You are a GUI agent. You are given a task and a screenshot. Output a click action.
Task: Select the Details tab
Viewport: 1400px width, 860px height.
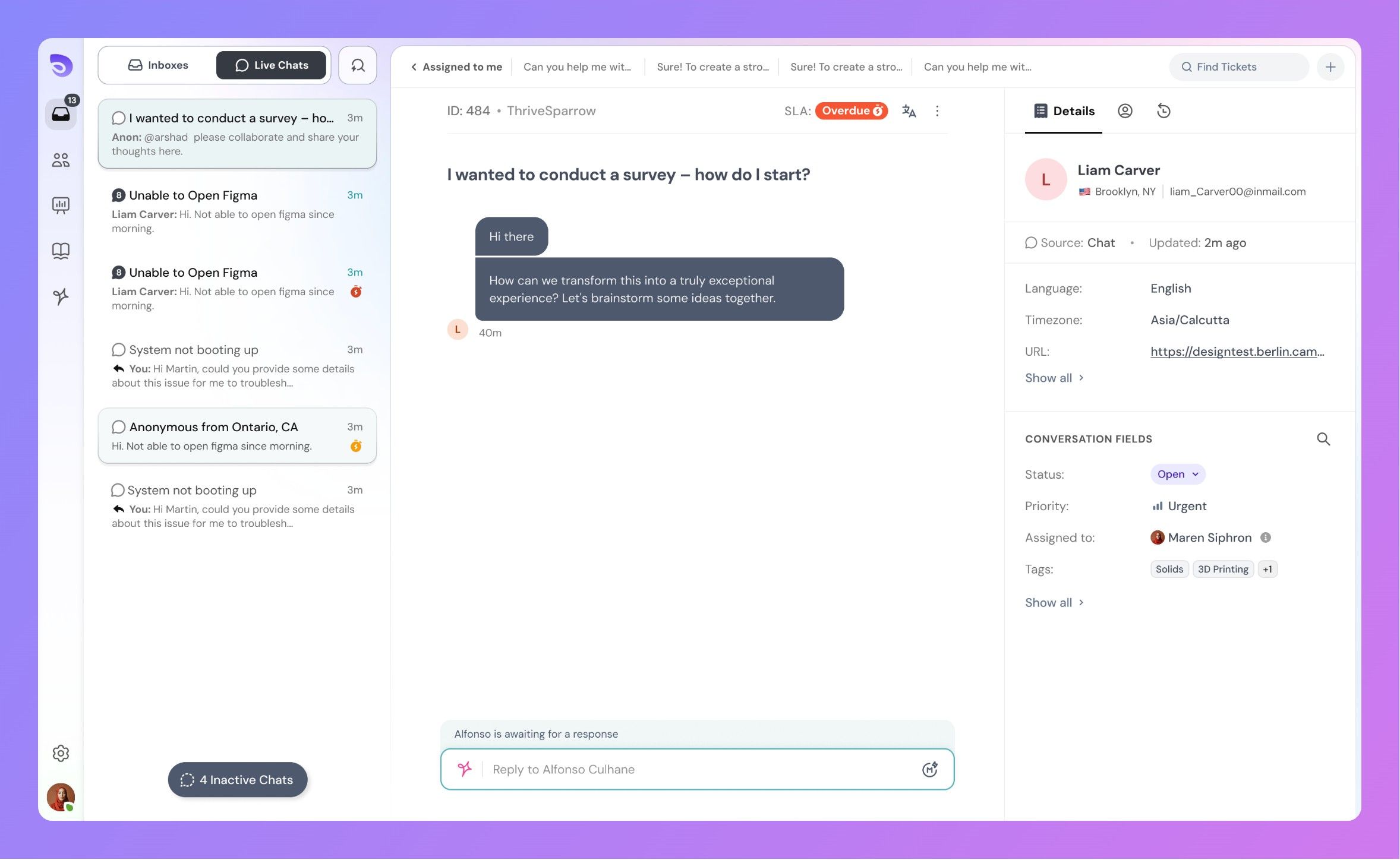[x=1064, y=111]
